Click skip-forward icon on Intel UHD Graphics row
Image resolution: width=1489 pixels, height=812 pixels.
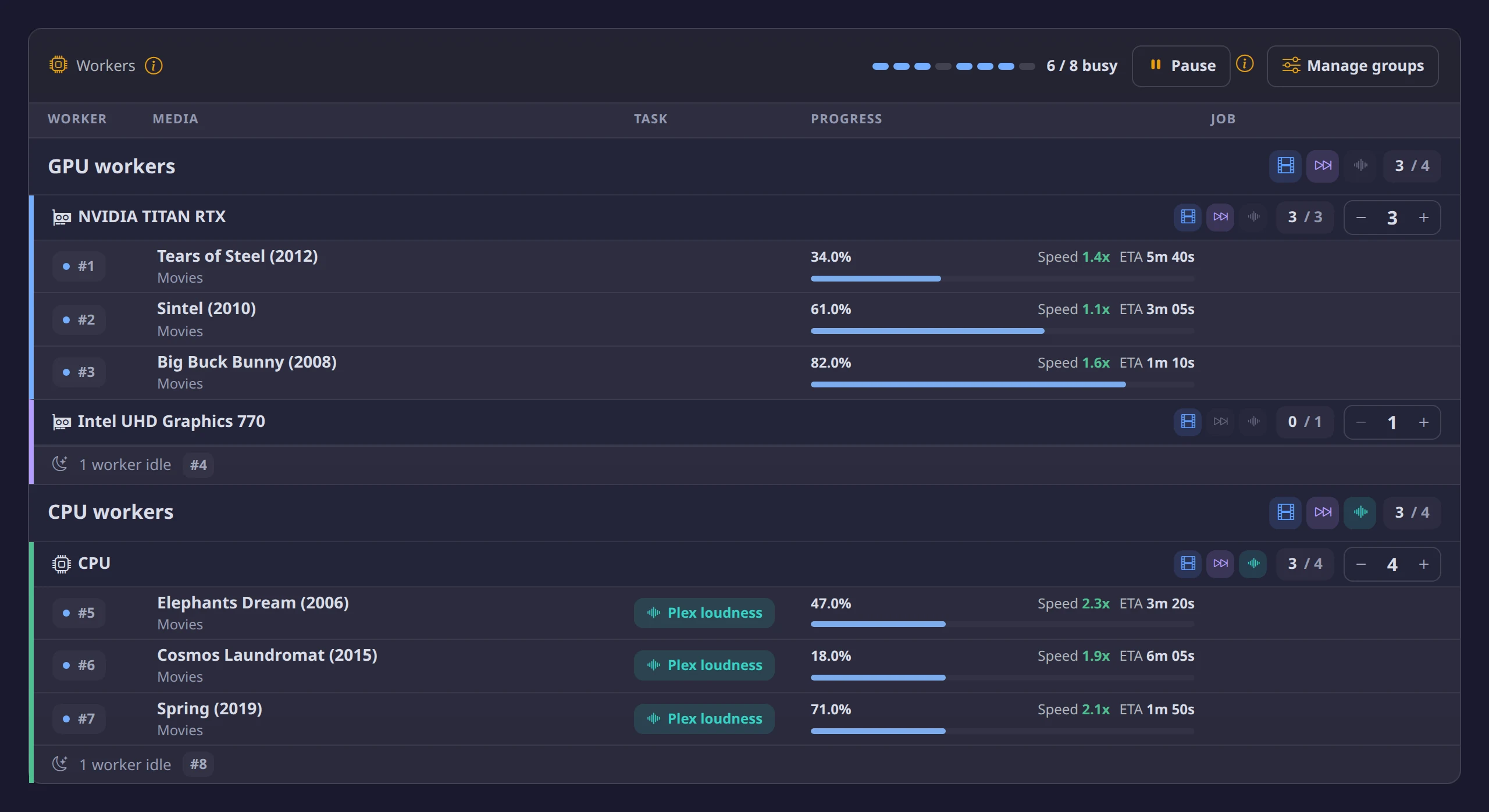(x=1220, y=422)
